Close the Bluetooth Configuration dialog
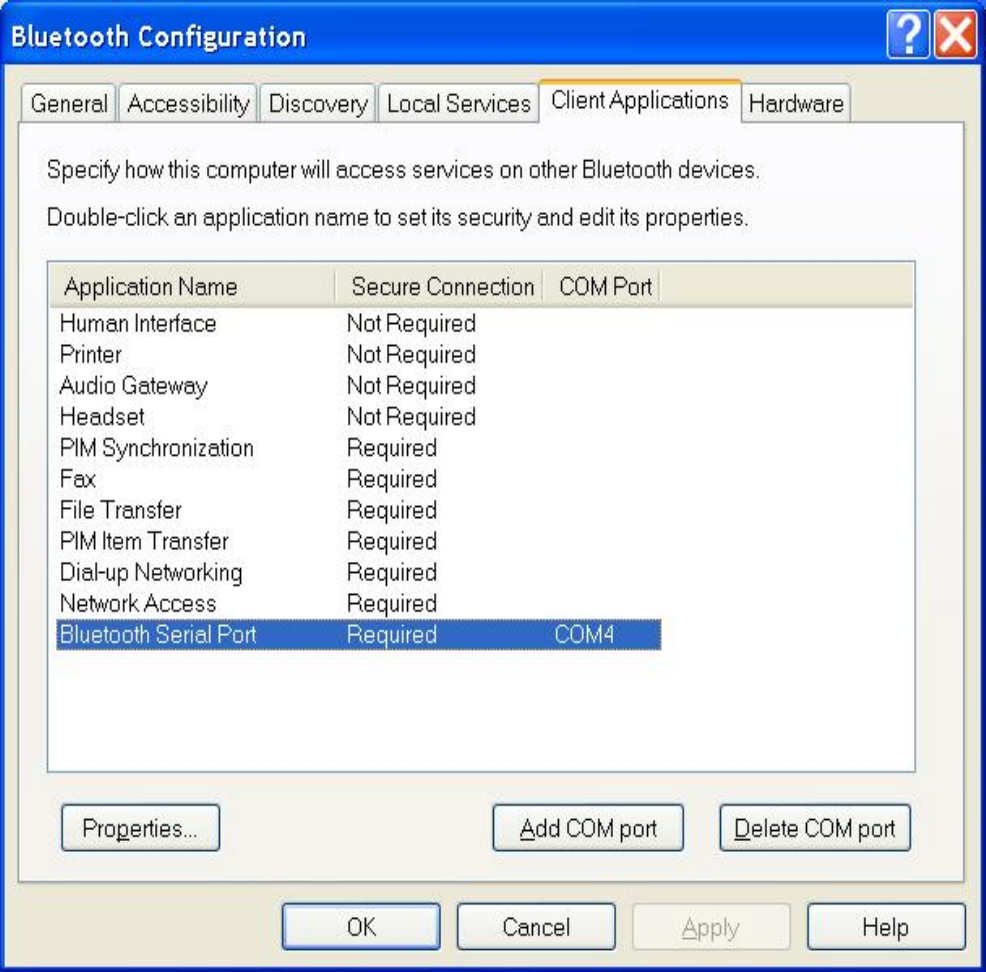This screenshot has height=972, width=986. coord(955,35)
